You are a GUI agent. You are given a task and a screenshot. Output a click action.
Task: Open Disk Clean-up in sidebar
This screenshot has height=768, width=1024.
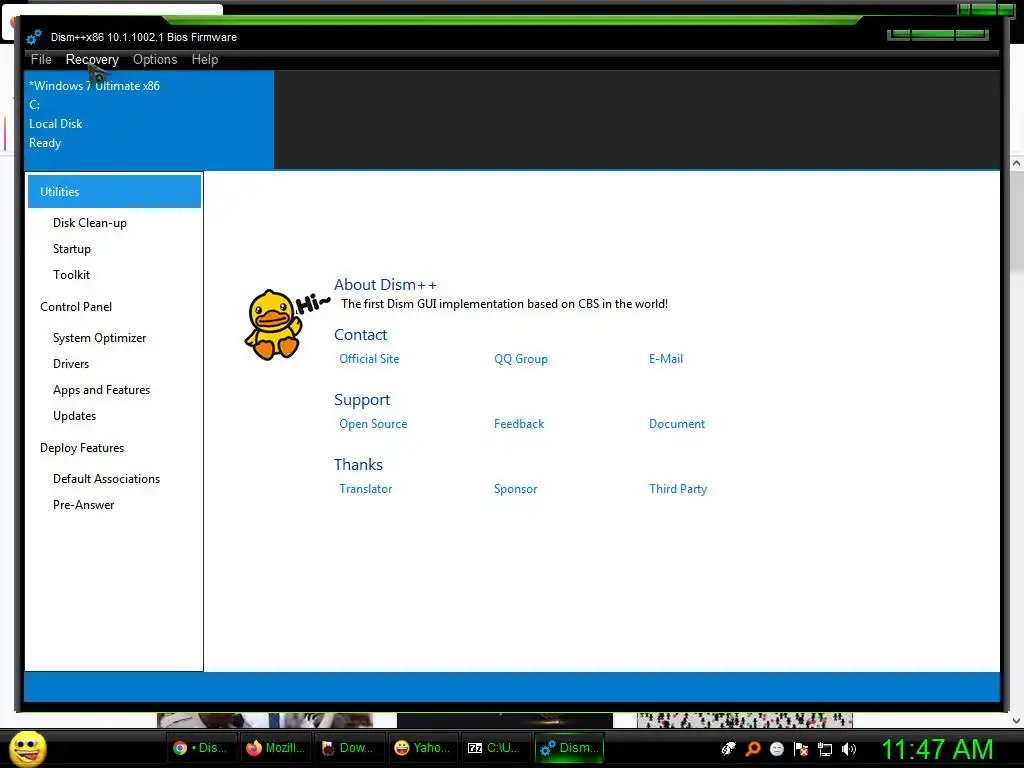click(89, 223)
